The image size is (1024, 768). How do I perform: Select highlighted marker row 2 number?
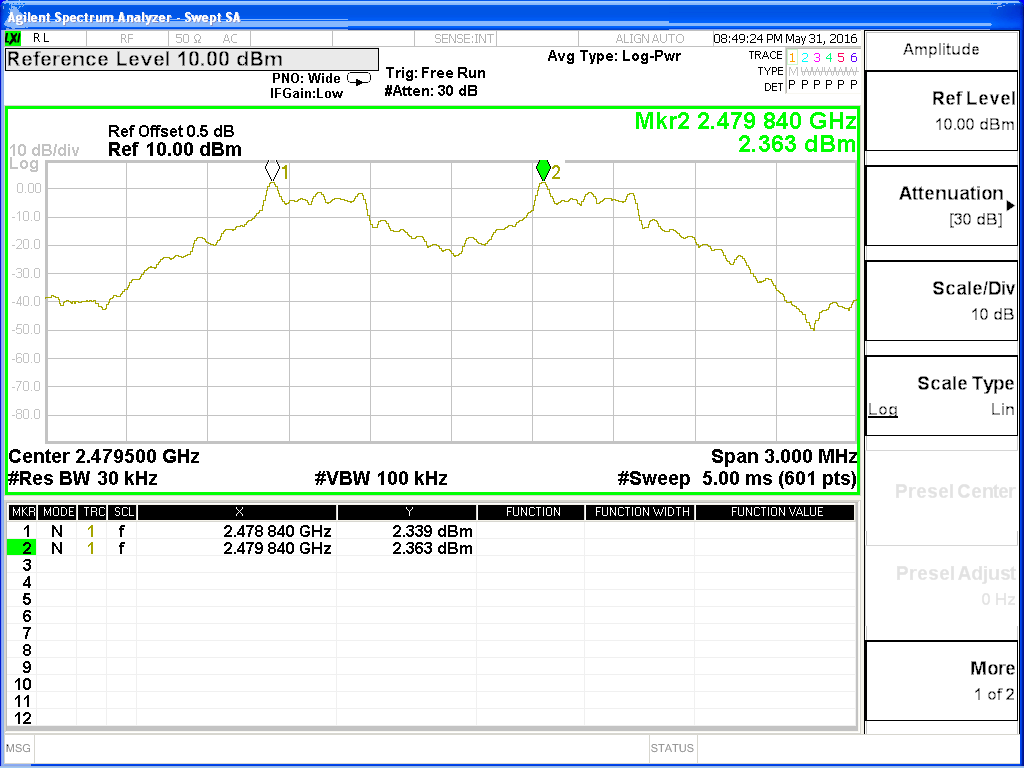[23, 549]
